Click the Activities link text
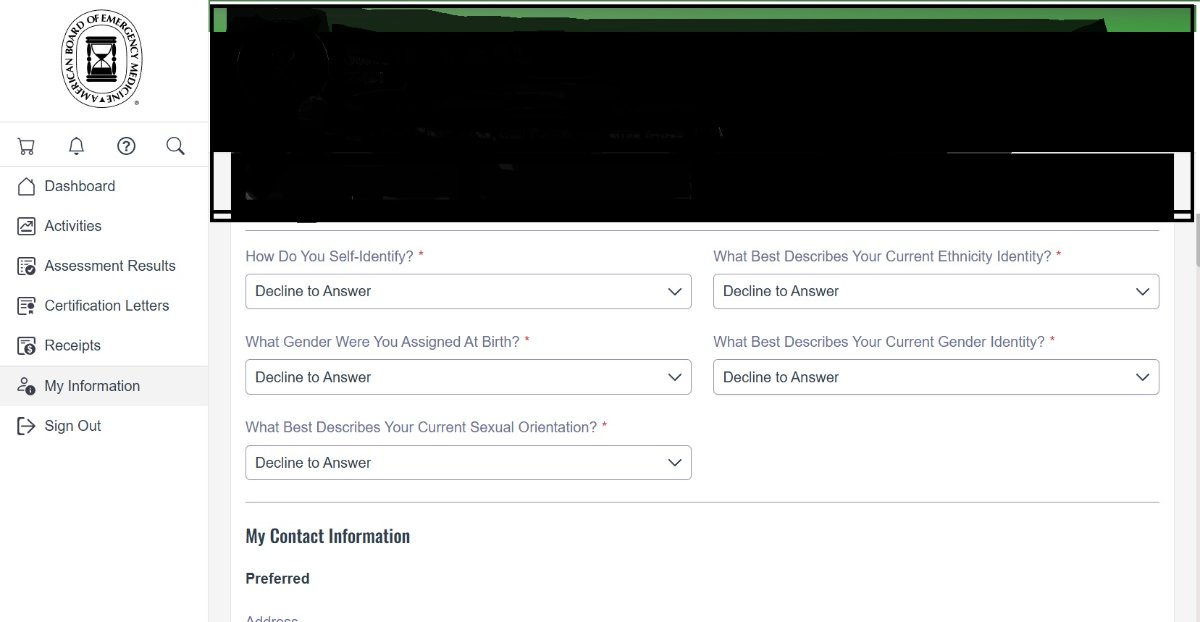The image size is (1200, 622). pos(73,226)
